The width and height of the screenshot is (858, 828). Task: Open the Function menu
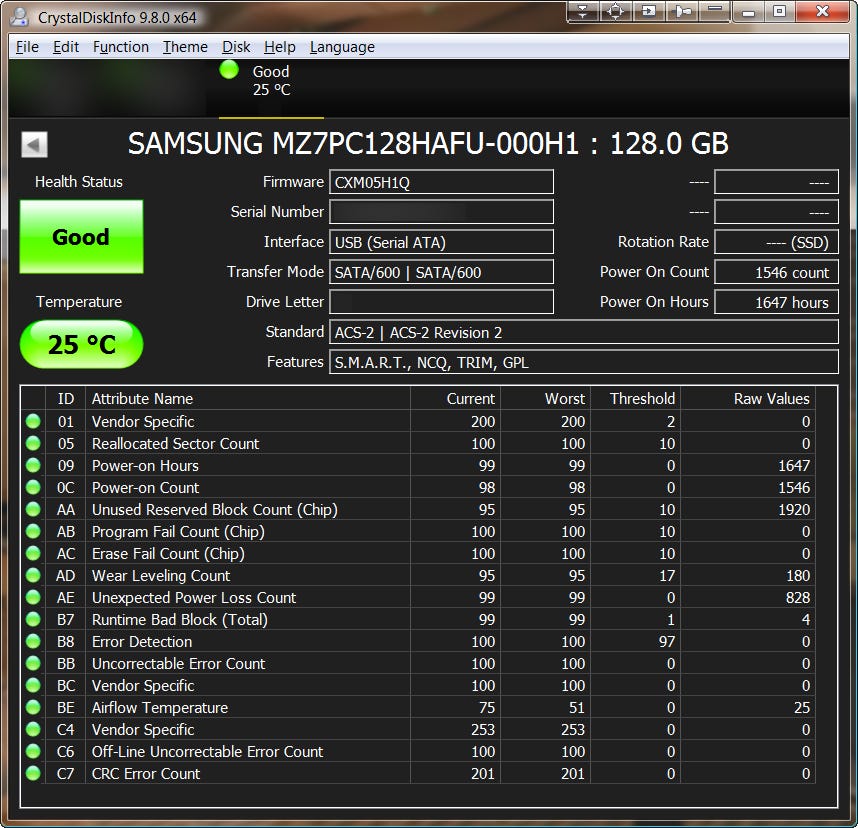click(121, 47)
